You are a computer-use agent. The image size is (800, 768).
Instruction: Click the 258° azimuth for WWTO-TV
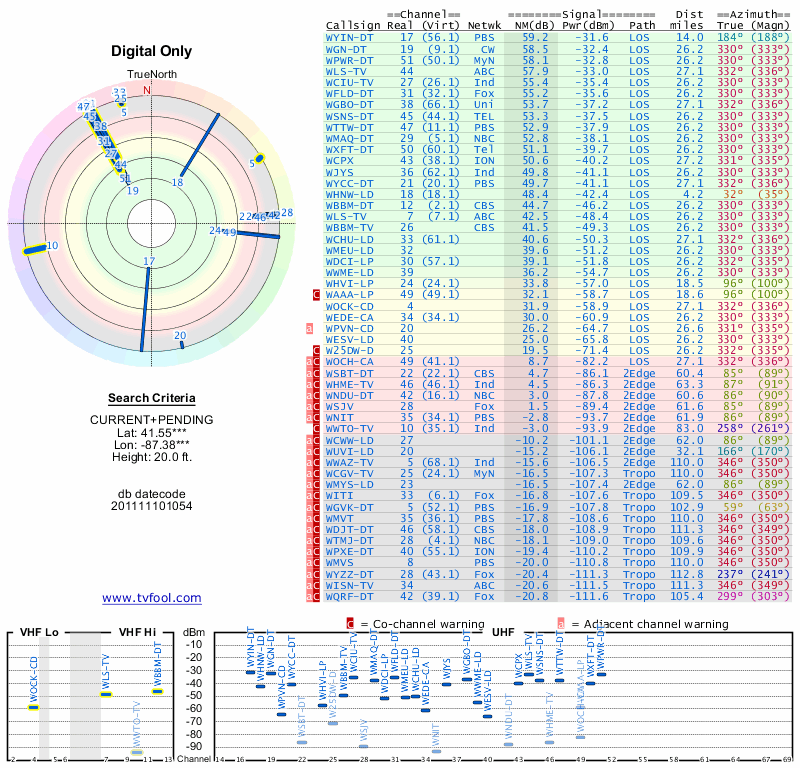[730, 429]
